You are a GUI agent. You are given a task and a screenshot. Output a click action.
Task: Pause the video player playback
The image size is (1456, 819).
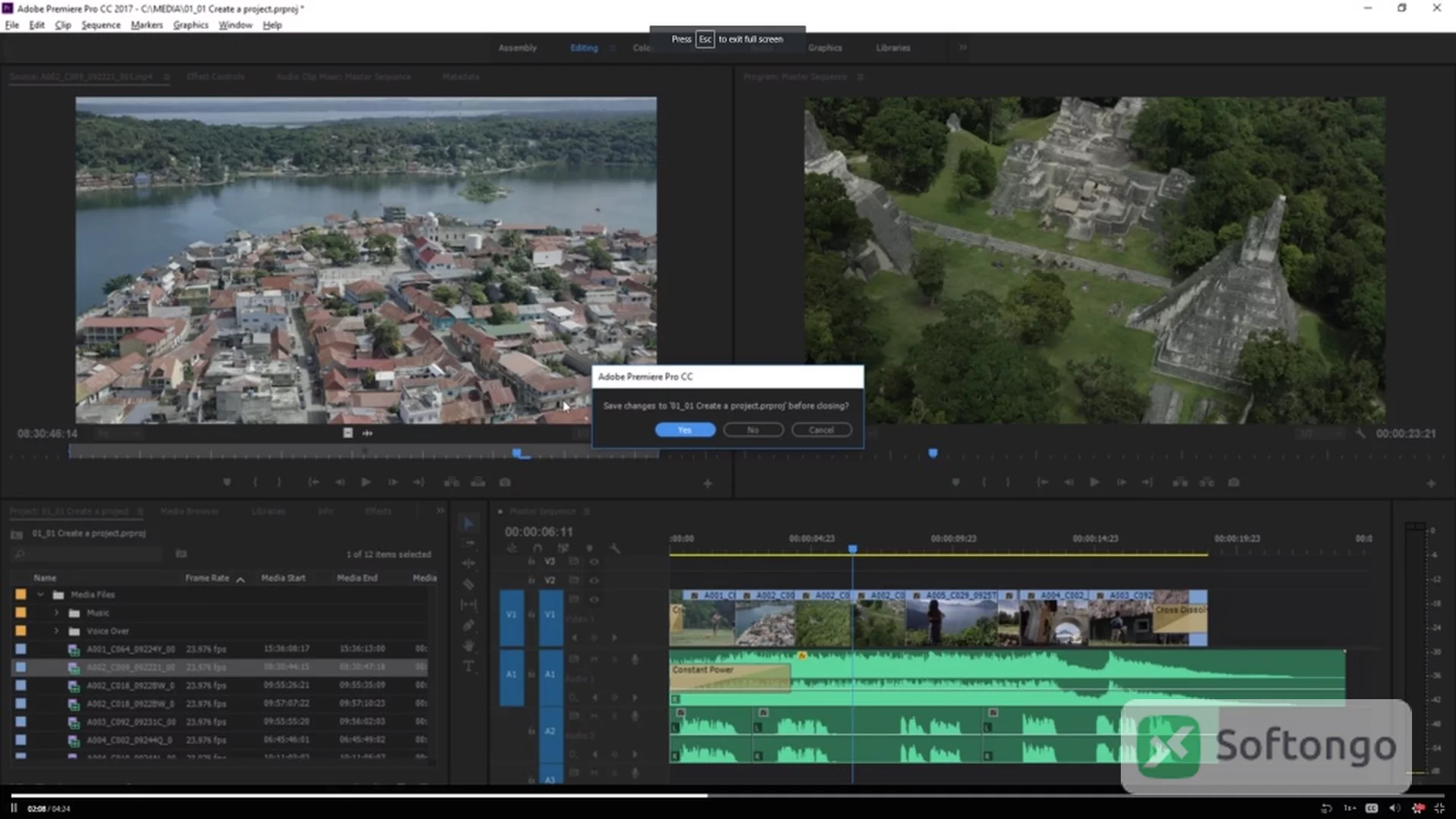click(14, 808)
